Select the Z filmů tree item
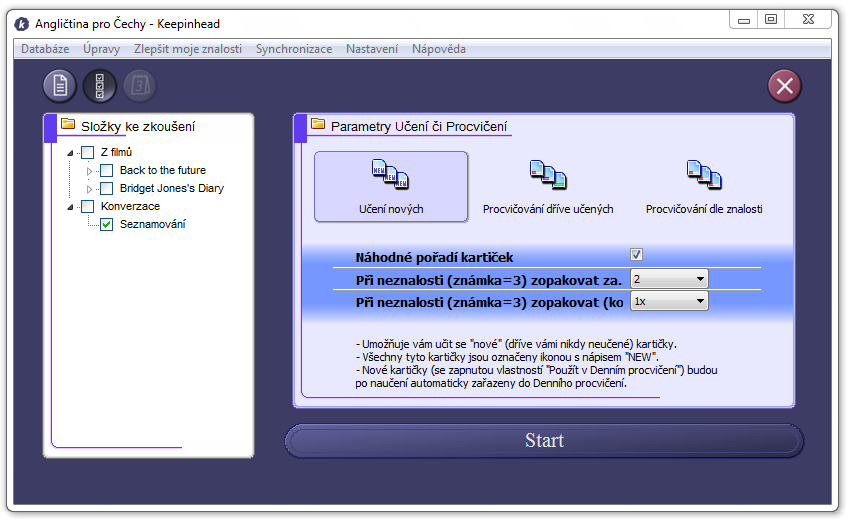The height and width of the screenshot is (519, 847). tap(116, 152)
